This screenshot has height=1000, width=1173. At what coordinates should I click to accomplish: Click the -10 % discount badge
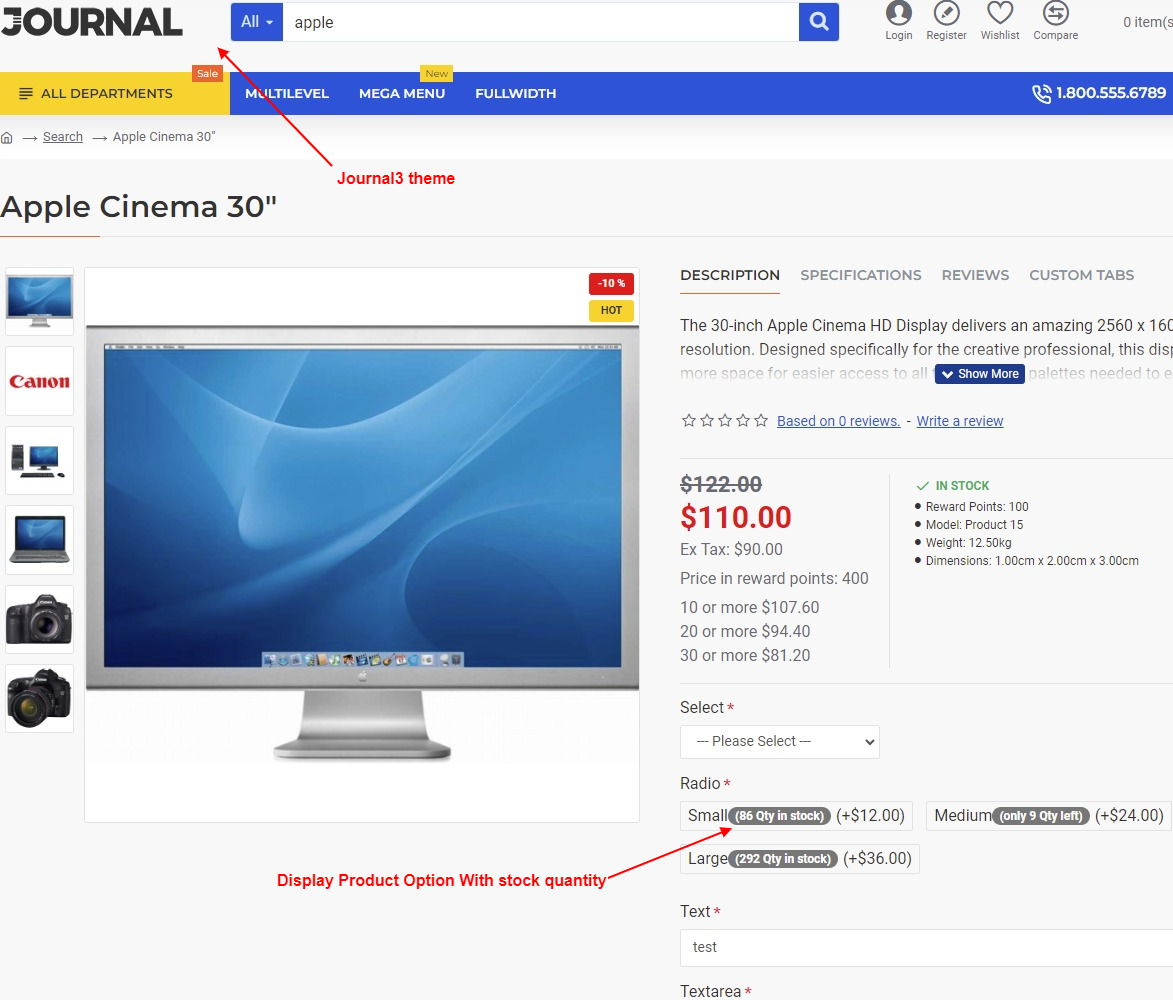611,283
